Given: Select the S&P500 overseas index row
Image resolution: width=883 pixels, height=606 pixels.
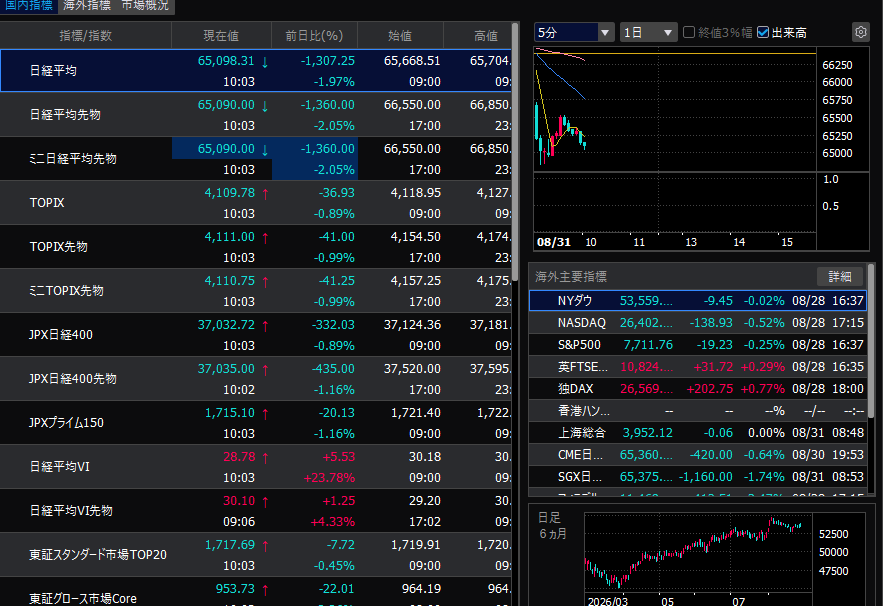Looking at the screenshot, I should click(698, 344).
